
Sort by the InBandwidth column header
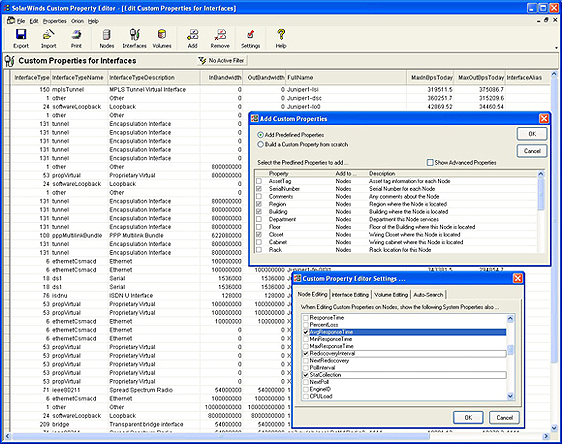pos(222,78)
